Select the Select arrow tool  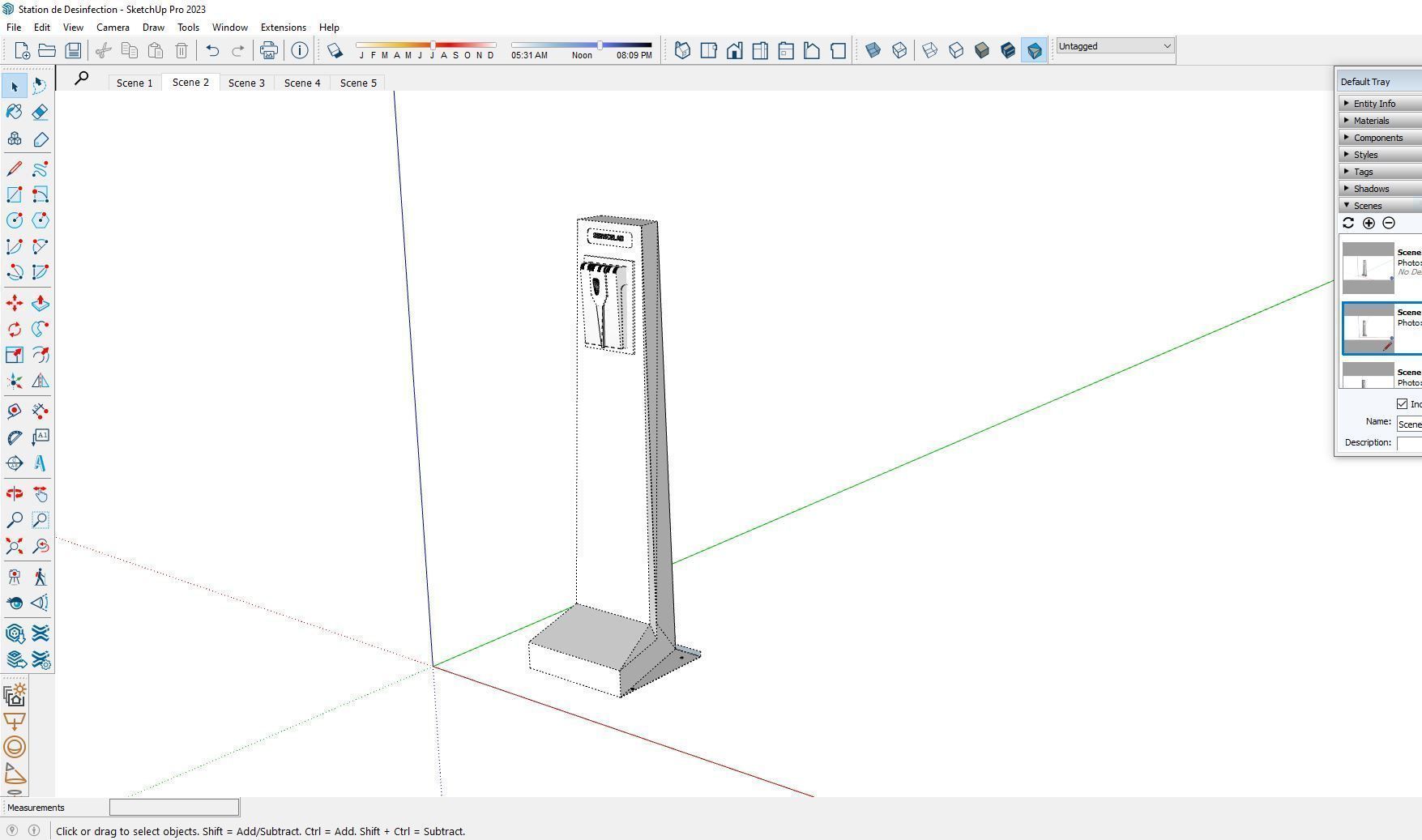tap(15, 86)
